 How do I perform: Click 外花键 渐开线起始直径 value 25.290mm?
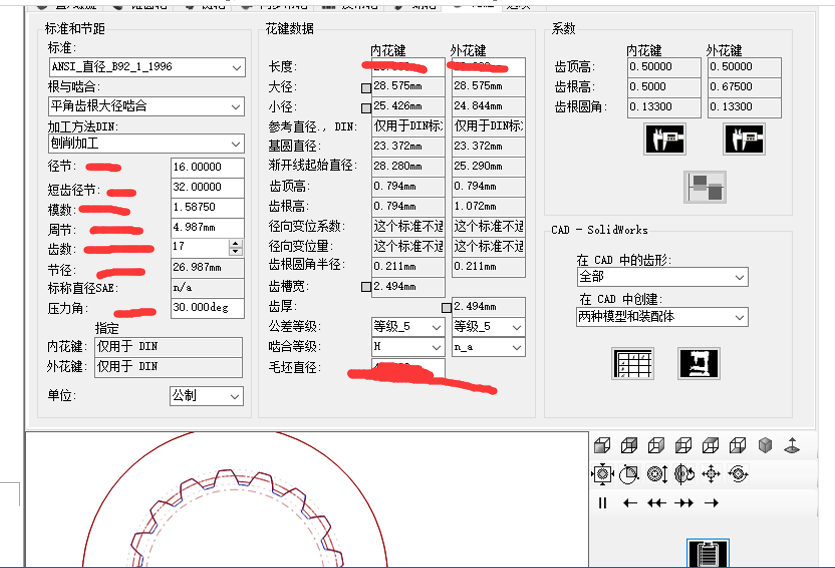tap(488, 167)
